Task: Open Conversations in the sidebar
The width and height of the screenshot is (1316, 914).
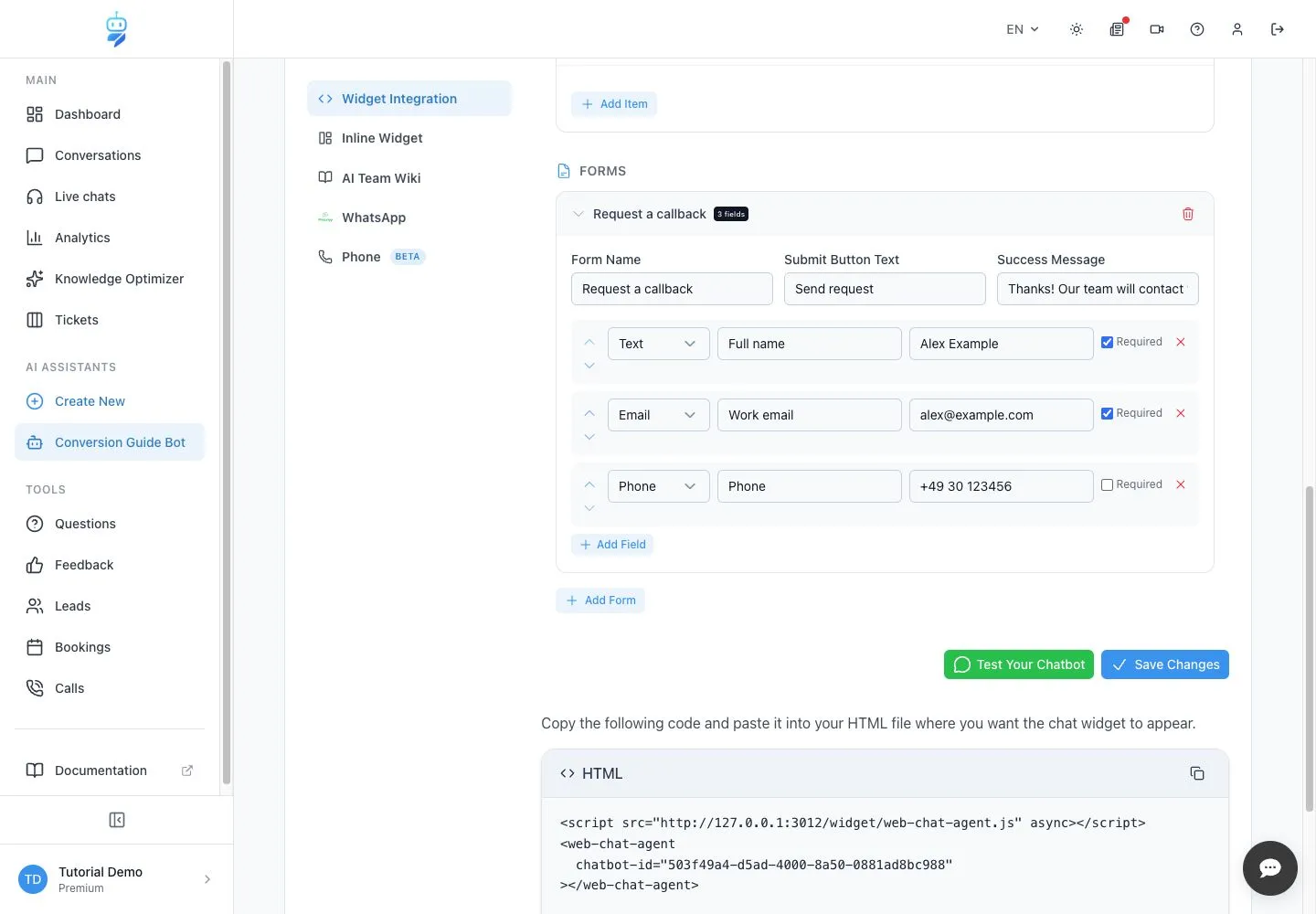Action: tap(110, 155)
